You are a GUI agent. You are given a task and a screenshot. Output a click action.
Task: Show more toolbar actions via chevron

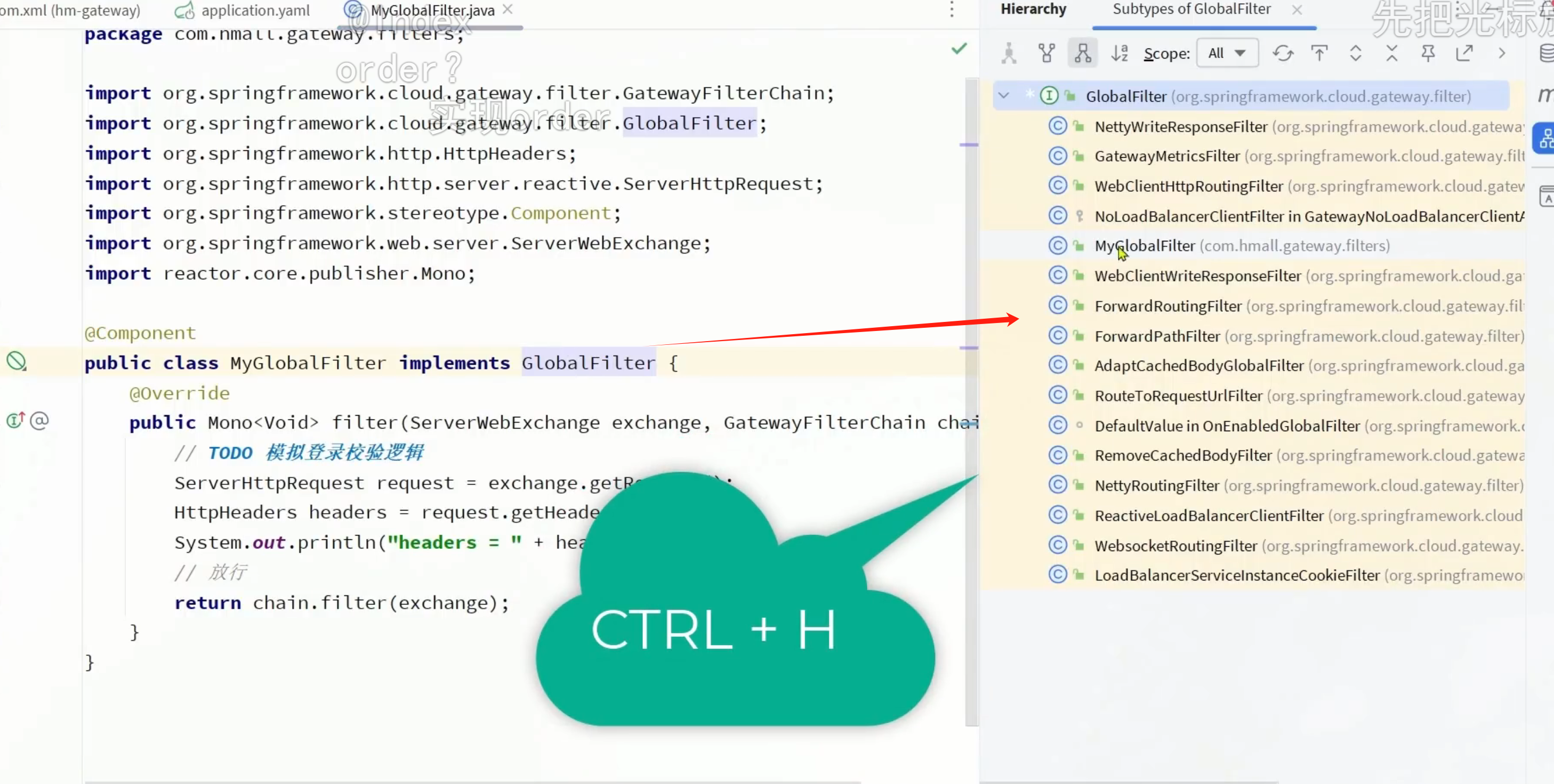coord(1502,54)
